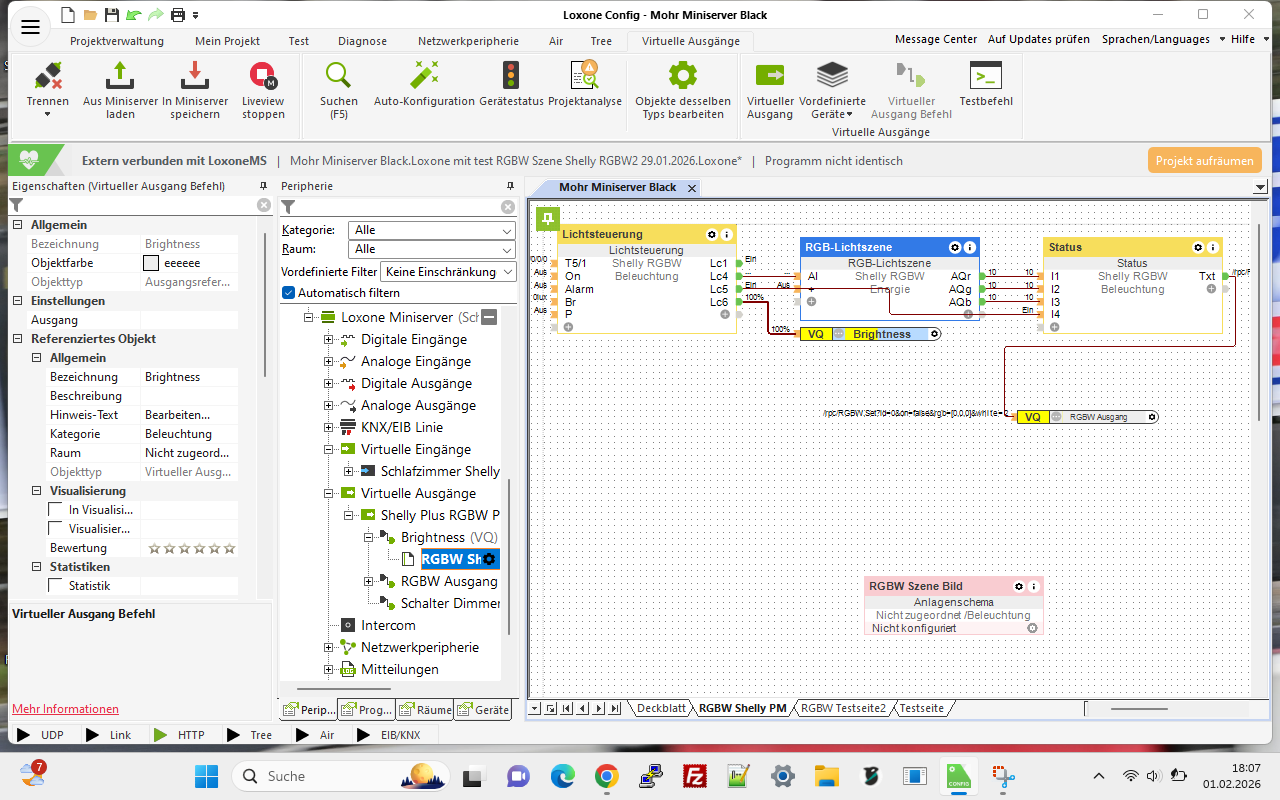Screen dimensions: 1280x800
Task: Set the Bewertung star rating
Action: (x=192, y=548)
